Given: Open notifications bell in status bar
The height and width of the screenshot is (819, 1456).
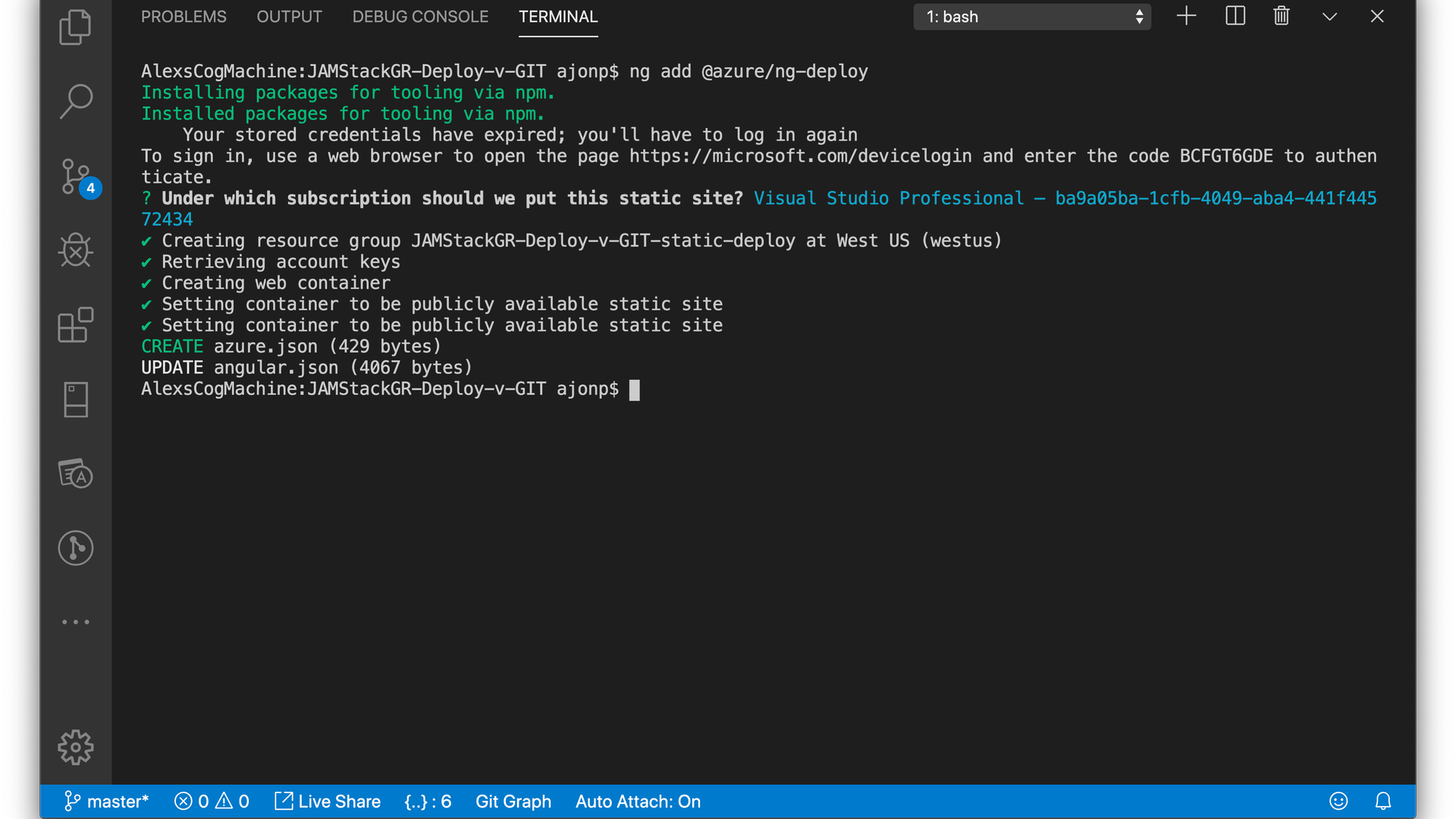Looking at the screenshot, I should (x=1383, y=802).
